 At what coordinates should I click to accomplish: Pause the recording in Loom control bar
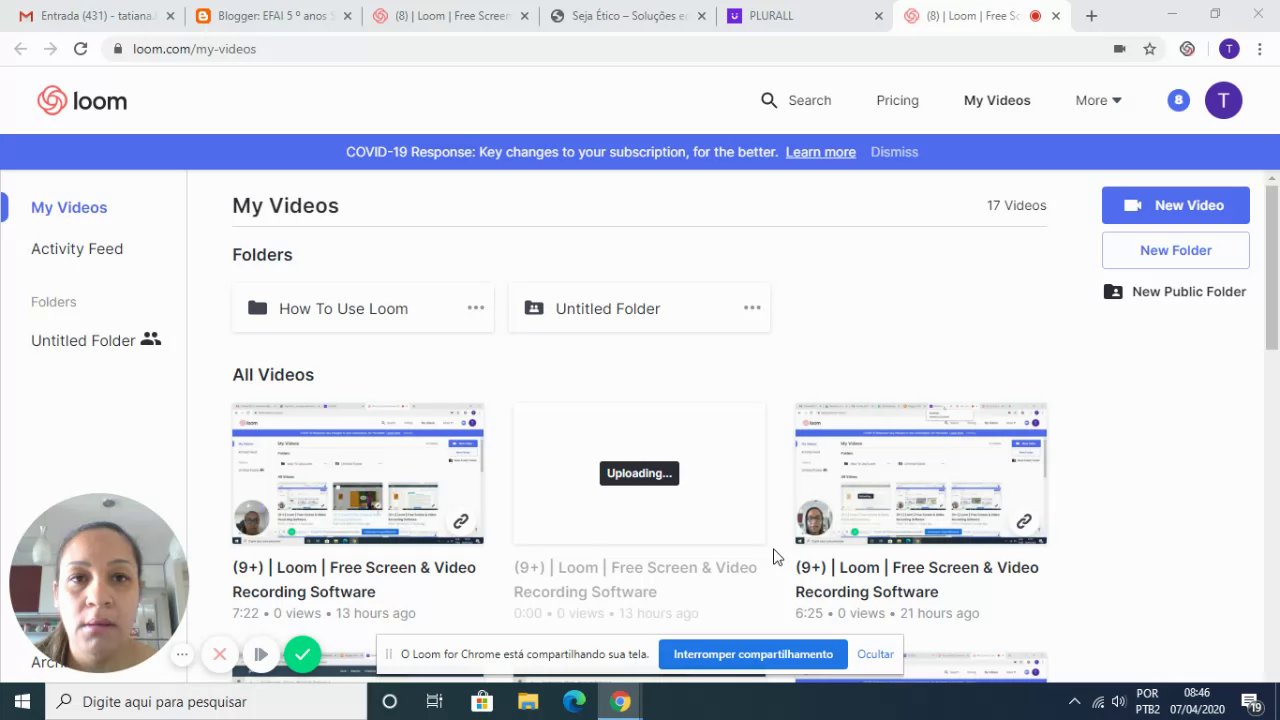pos(260,654)
